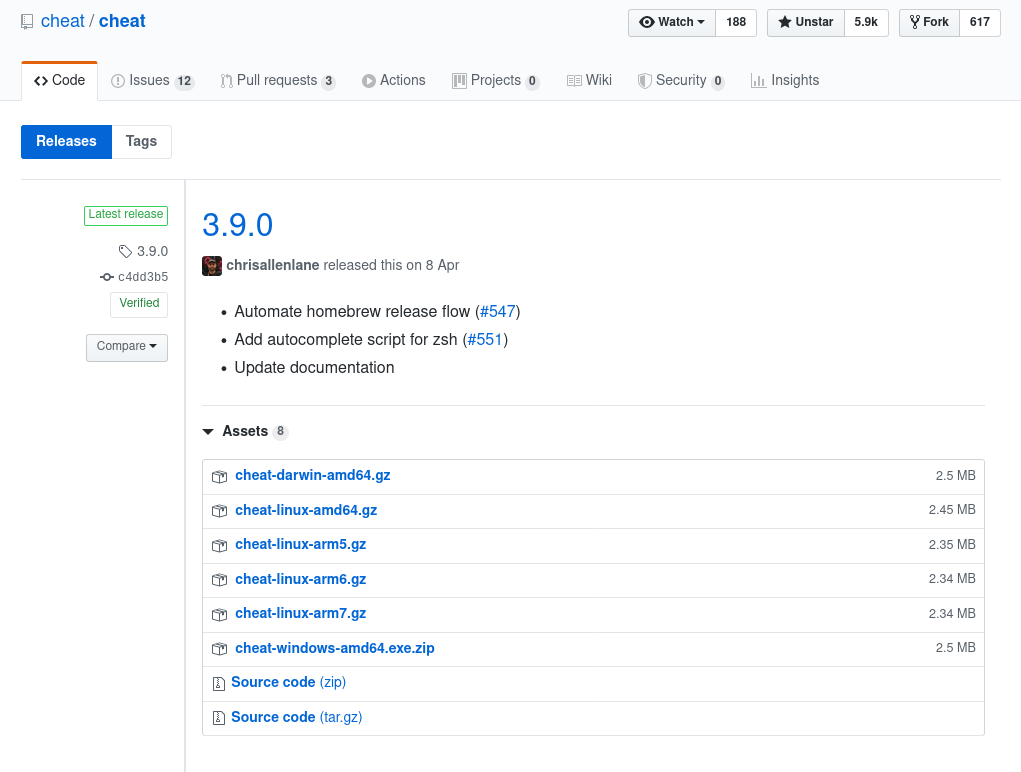
Task: Open the stargazers count 5.9k
Action: tap(866, 23)
